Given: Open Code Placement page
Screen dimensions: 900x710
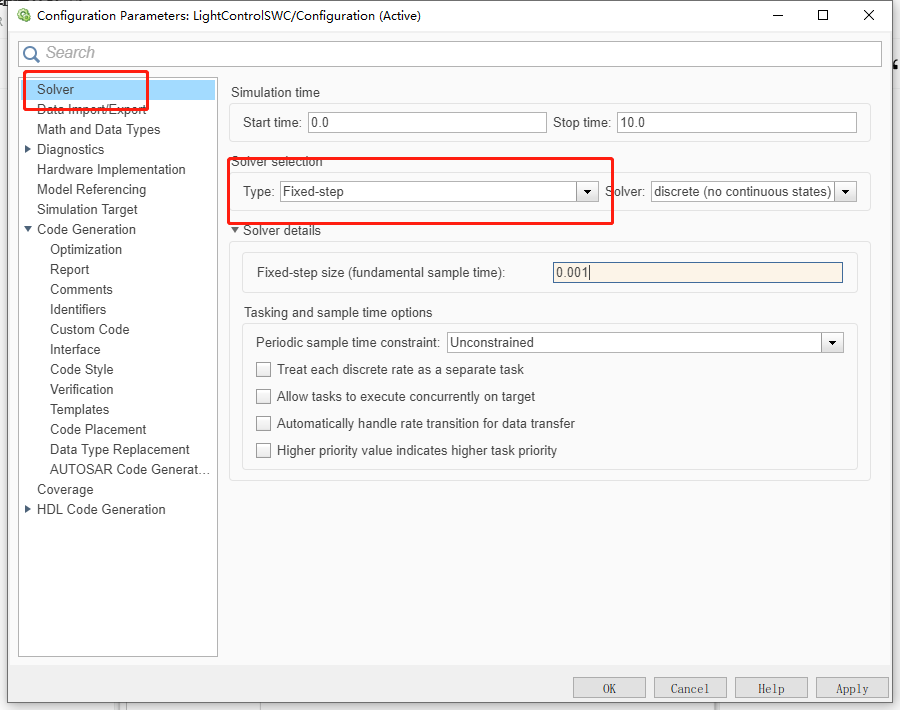Looking at the screenshot, I should point(98,429).
